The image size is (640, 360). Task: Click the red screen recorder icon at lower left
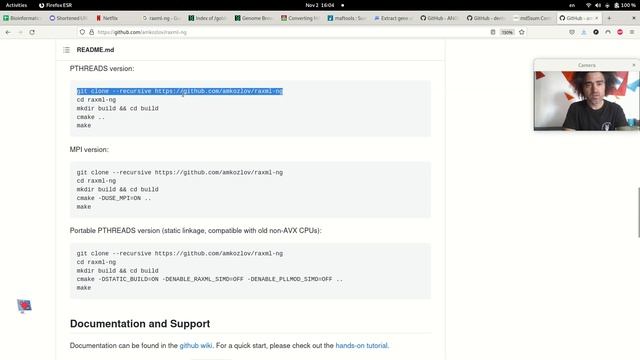[24, 306]
